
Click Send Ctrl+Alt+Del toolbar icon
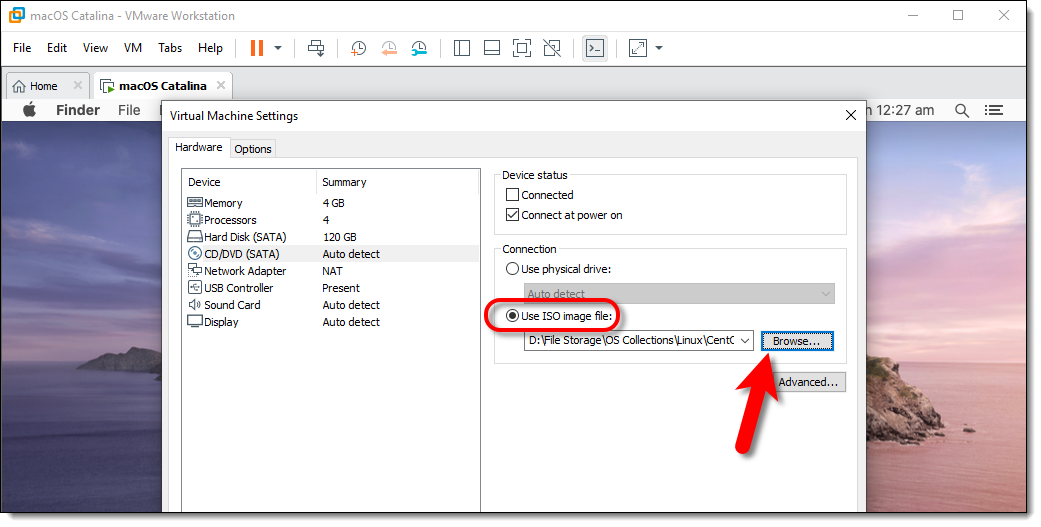click(x=316, y=48)
